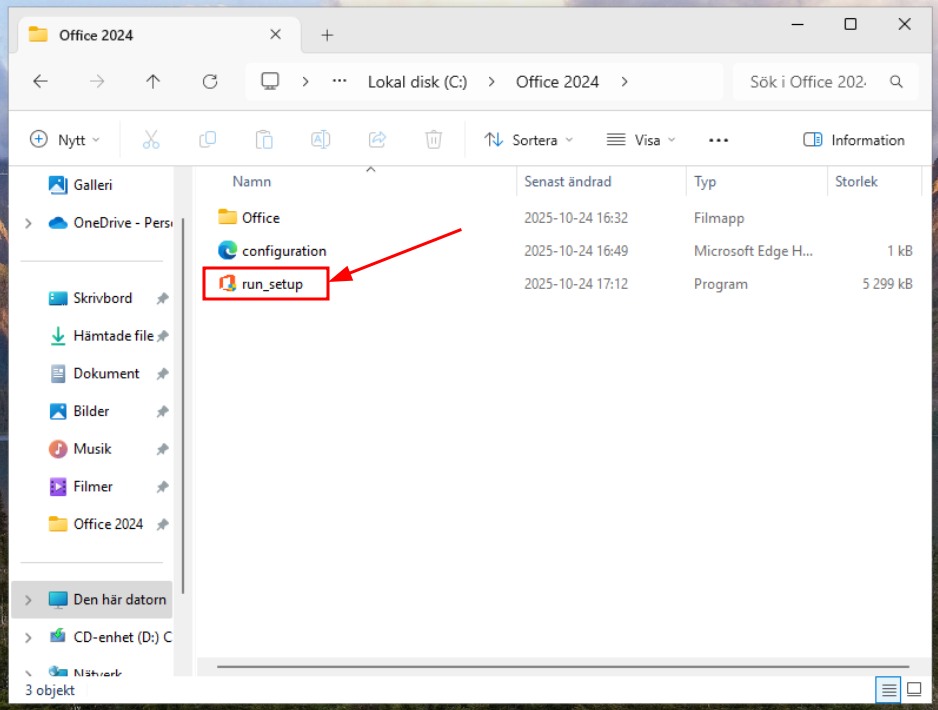Click the Share icon in toolbar
The height and width of the screenshot is (710, 938).
[377, 140]
